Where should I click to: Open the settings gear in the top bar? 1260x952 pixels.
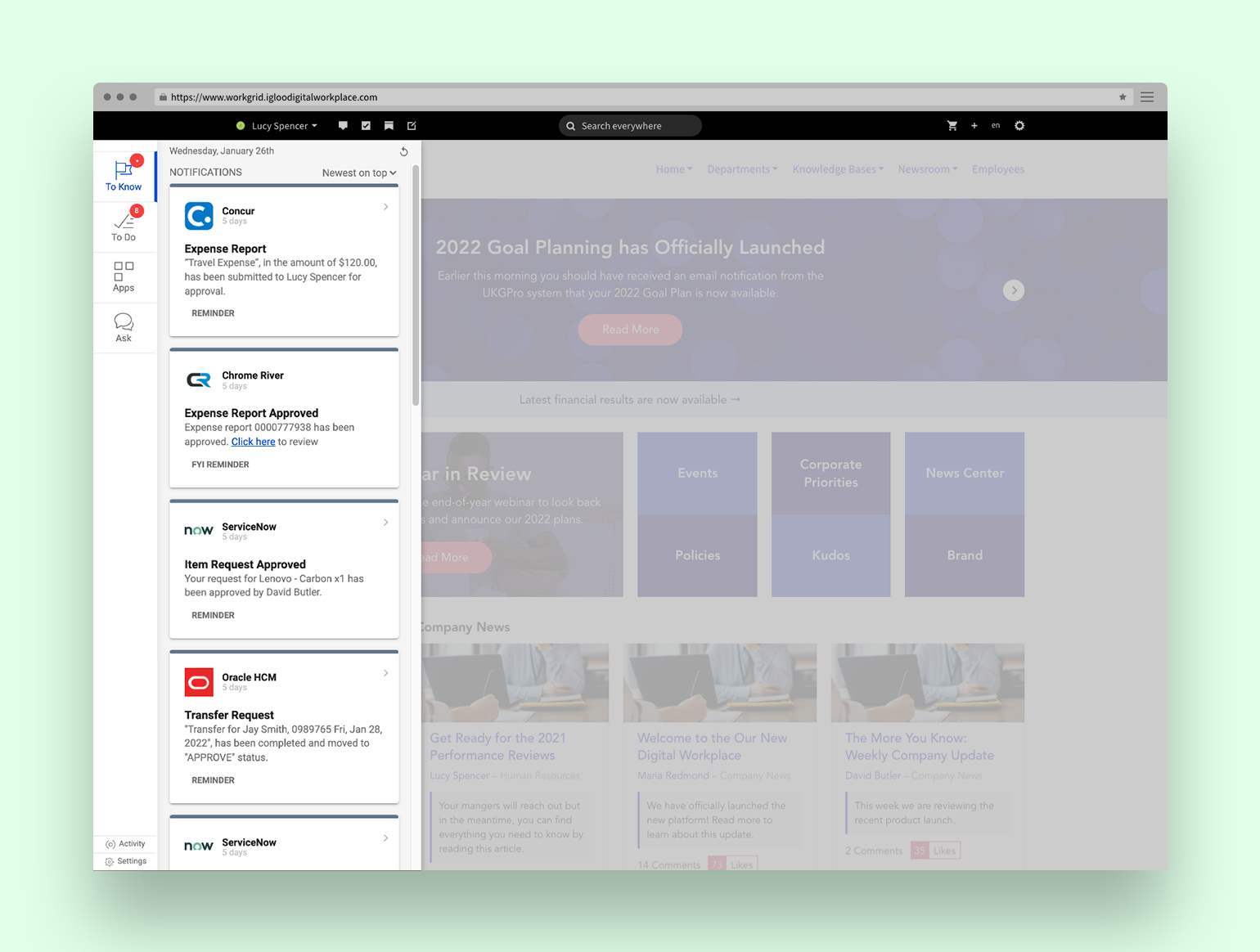(1019, 125)
